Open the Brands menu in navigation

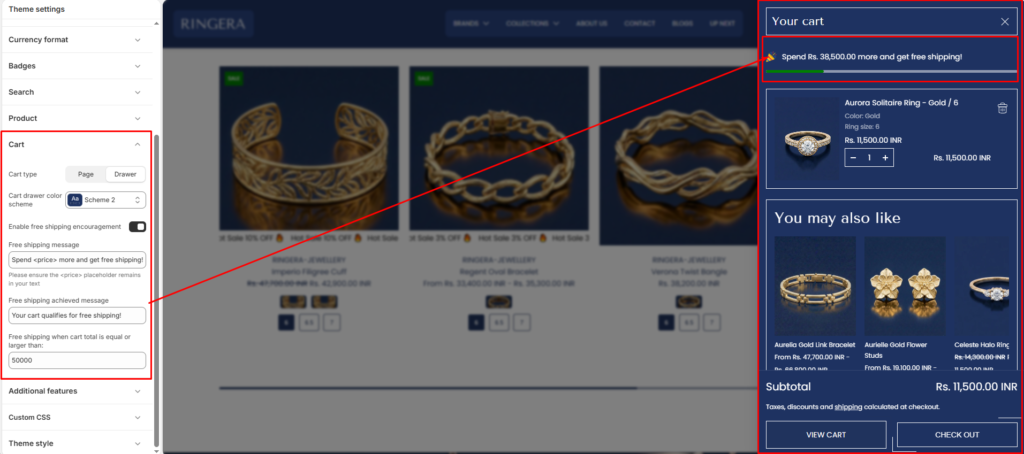[471, 24]
